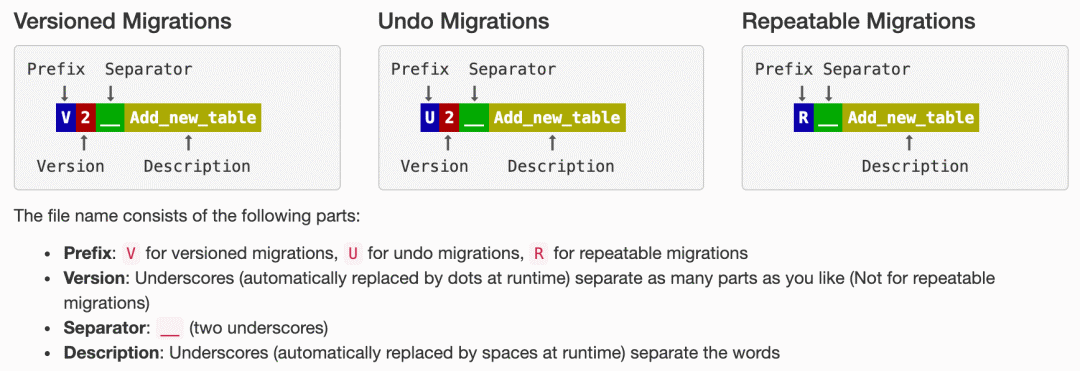Click the red version 2 block under Versioned
This screenshot has width=1080, height=371.
tap(85, 118)
